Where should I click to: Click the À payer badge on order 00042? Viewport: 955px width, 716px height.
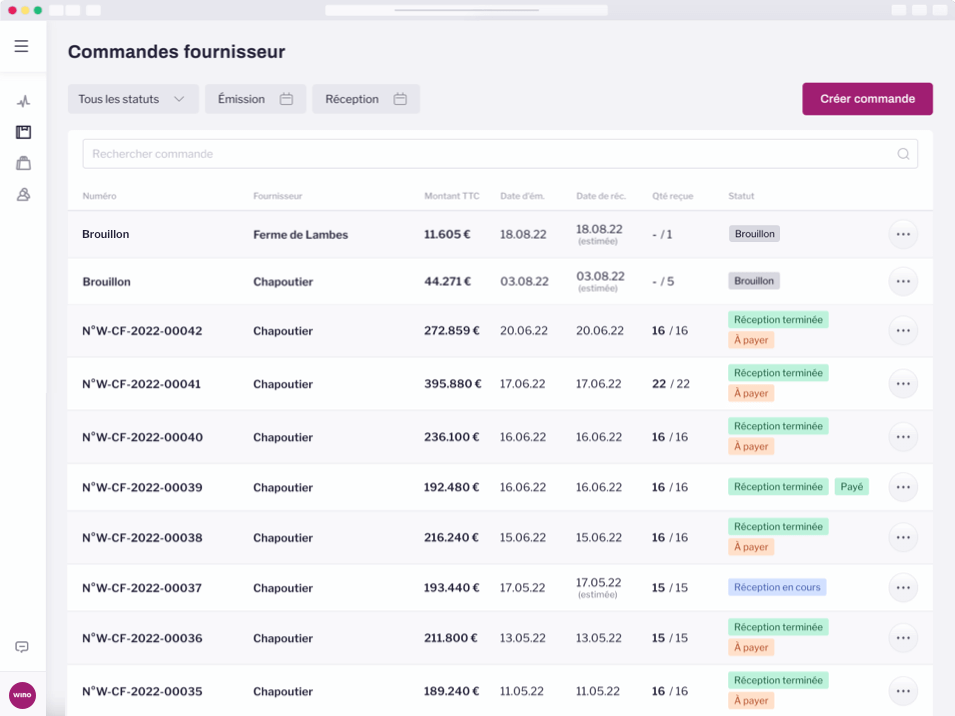751,340
